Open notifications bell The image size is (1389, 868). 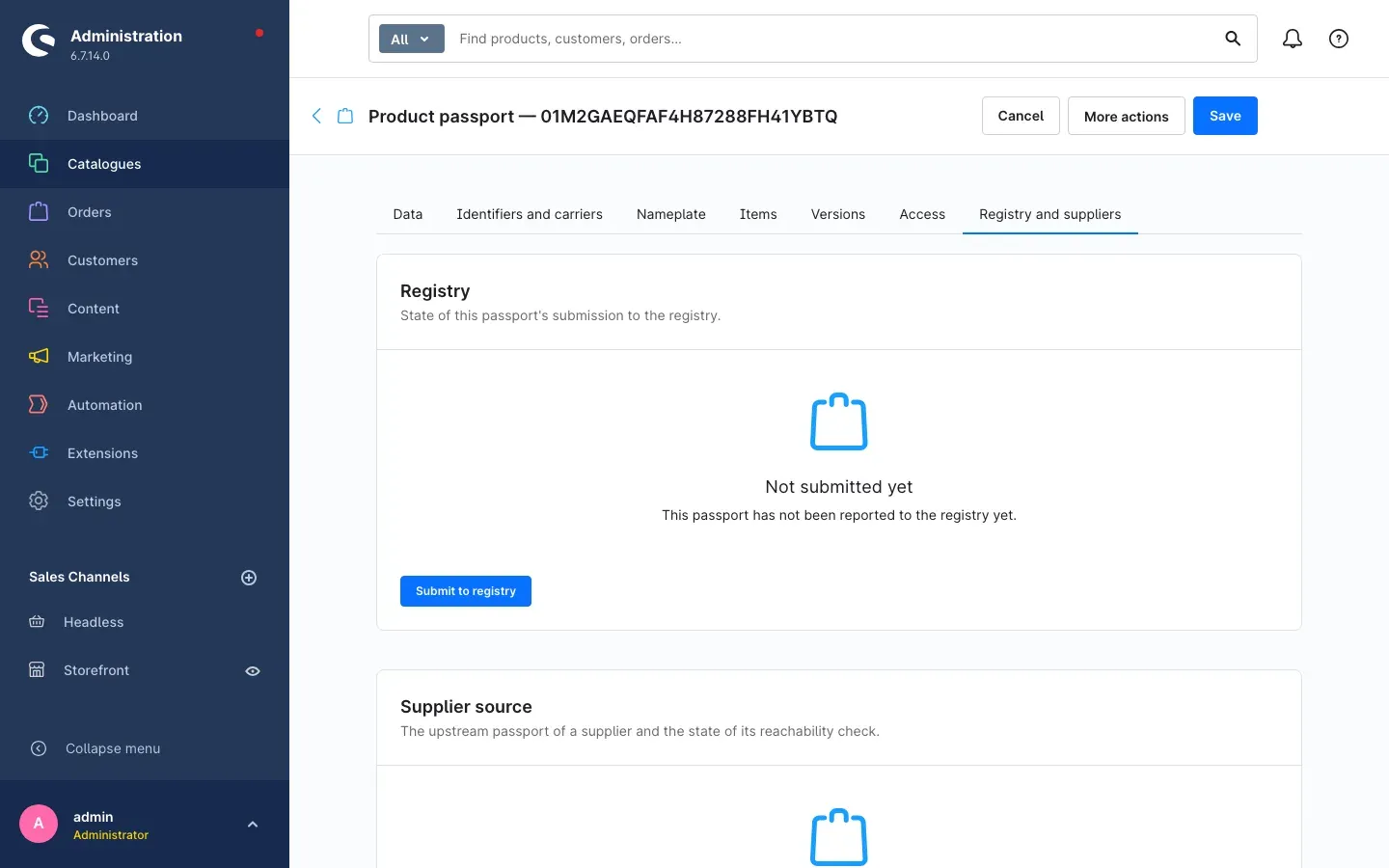(1293, 39)
